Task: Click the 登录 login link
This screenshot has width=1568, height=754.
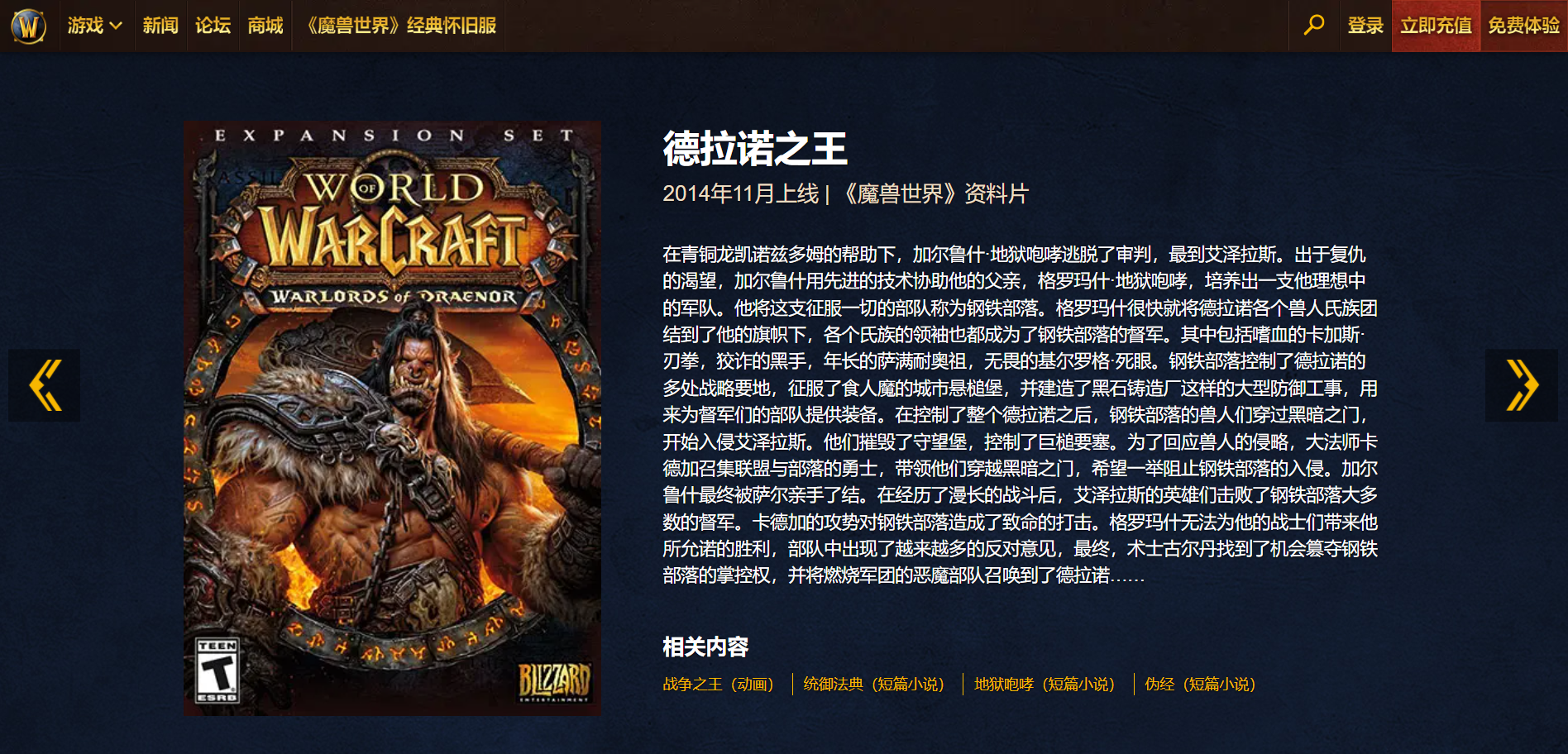Action: [1365, 26]
